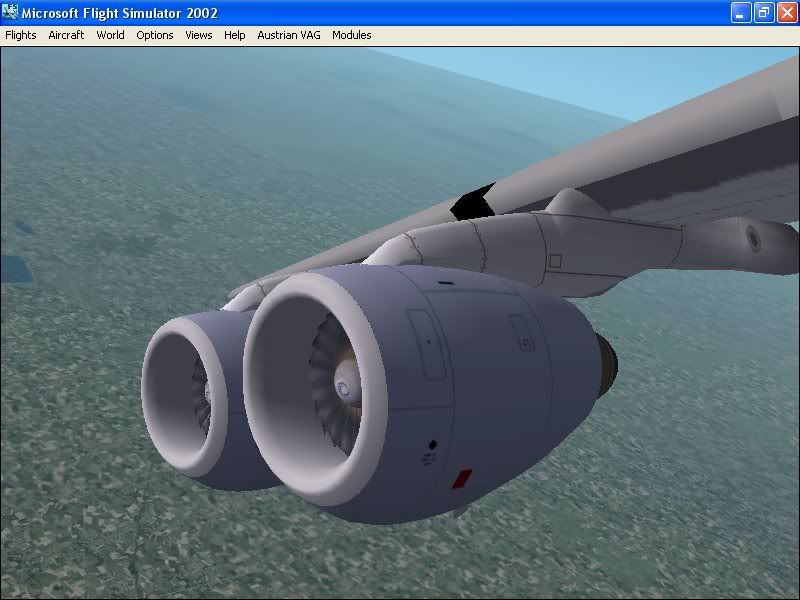Close the Flight Simulator 2002 window
Image resolution: width=800 pixels, height=600 pixels.
786,13
